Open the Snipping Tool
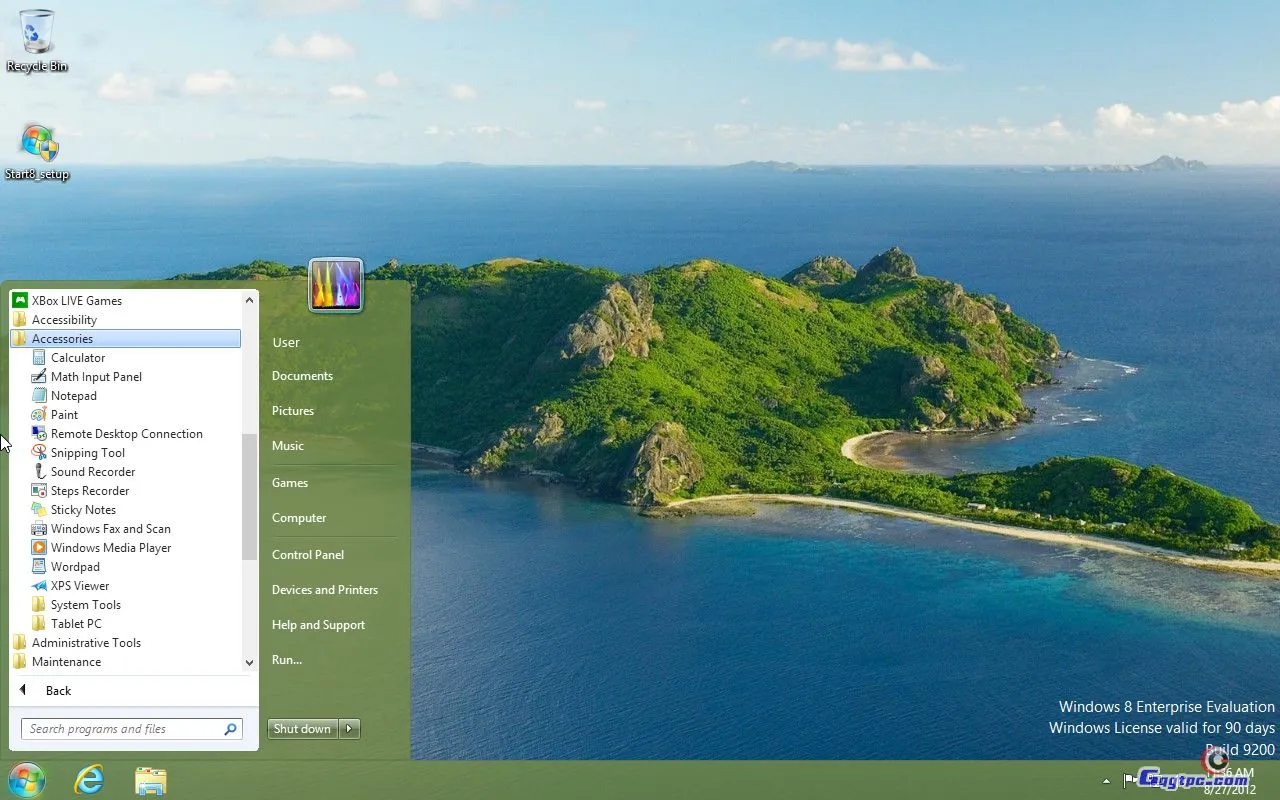 tap(87, 453)
